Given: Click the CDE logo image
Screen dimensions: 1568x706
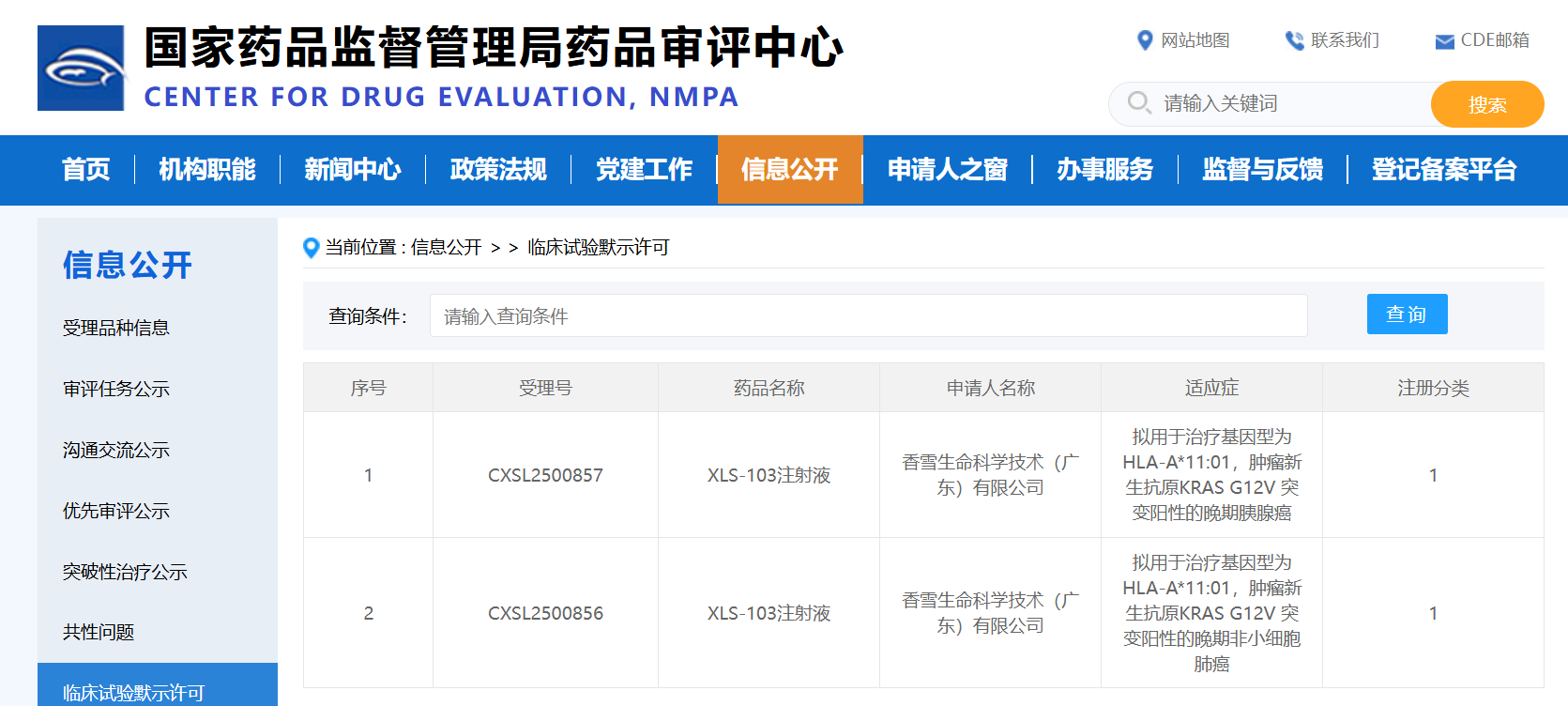Looking at the screenshot, I should pyautogui.click(x=81, y=68).
